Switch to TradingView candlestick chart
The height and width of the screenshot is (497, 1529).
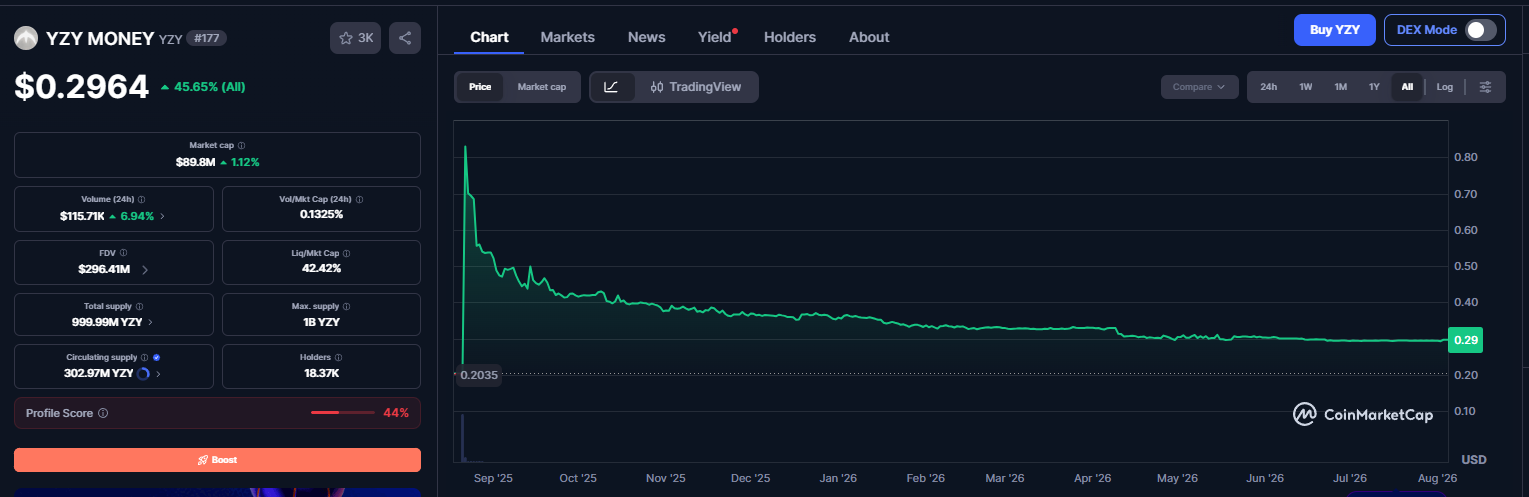[695, 87]
